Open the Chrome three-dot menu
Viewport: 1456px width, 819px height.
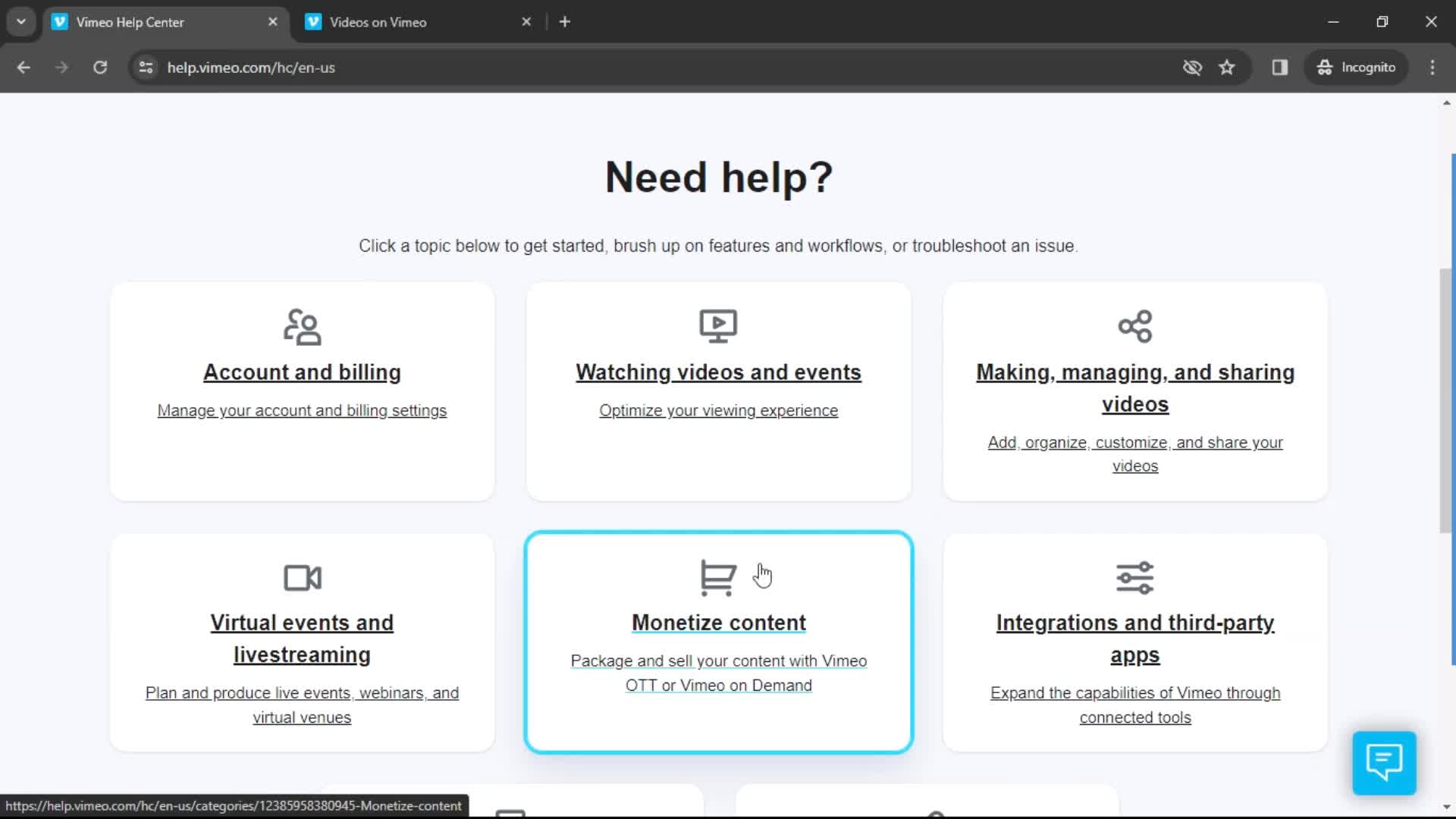[1432, 67]
